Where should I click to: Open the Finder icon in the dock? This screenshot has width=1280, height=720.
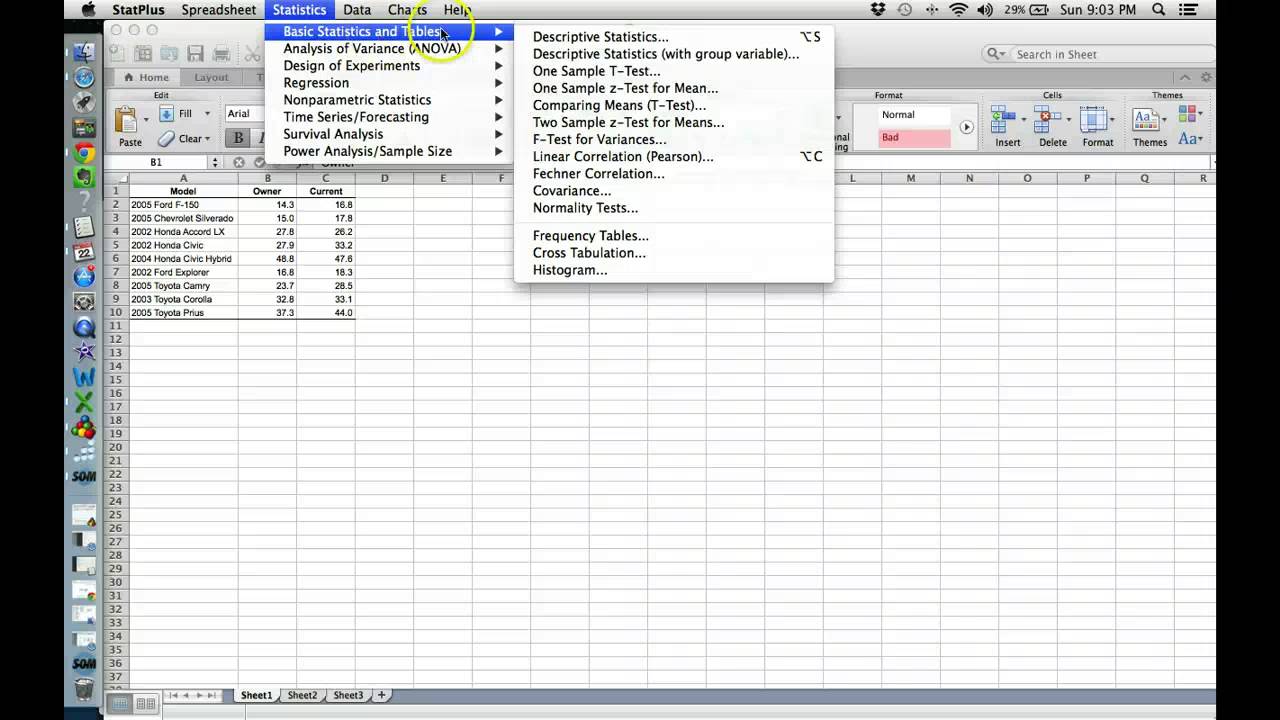[x=84, y=53]
